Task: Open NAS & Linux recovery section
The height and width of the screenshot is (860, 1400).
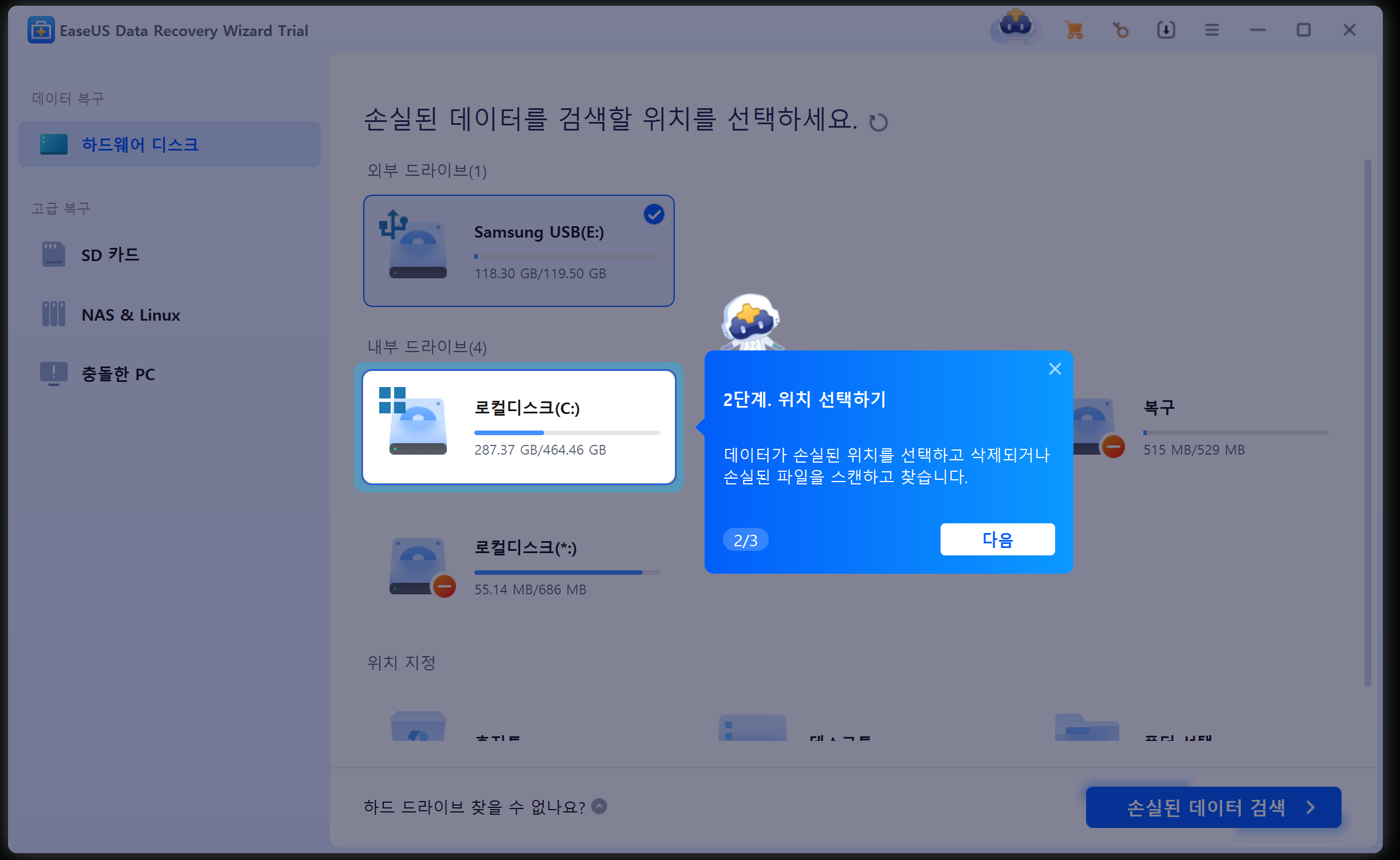Action: click(131, 315)
